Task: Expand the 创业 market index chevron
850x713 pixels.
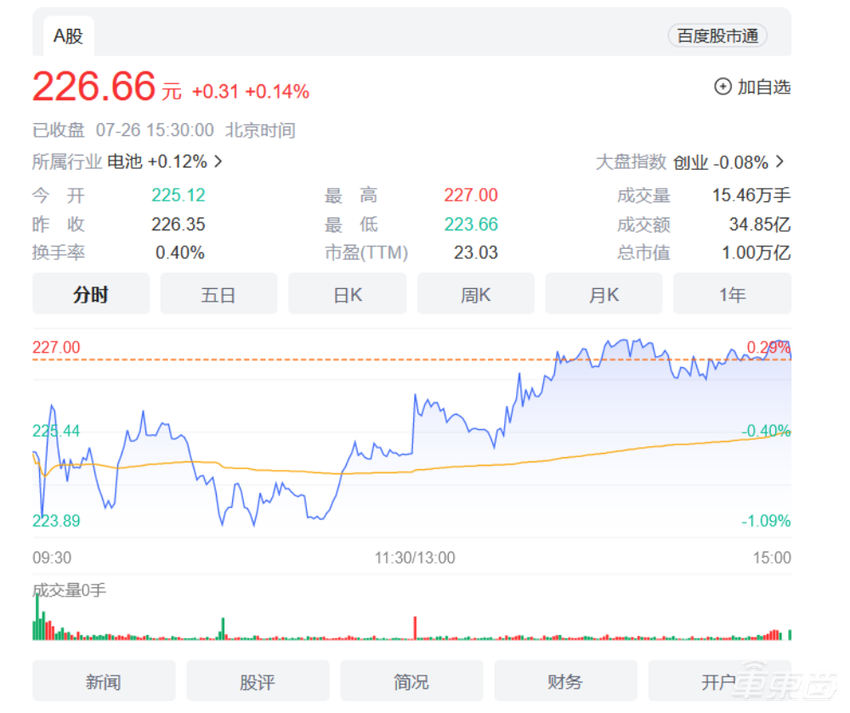Action: [780, 160]
